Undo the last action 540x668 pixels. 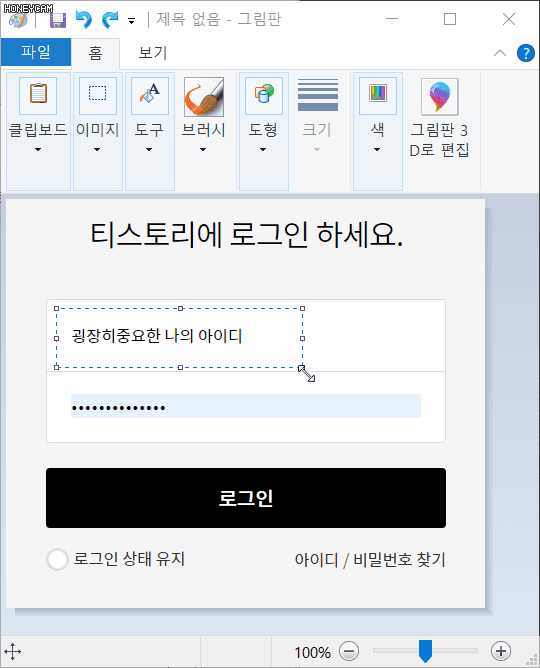pyautogui.click(x=83, y=20)
